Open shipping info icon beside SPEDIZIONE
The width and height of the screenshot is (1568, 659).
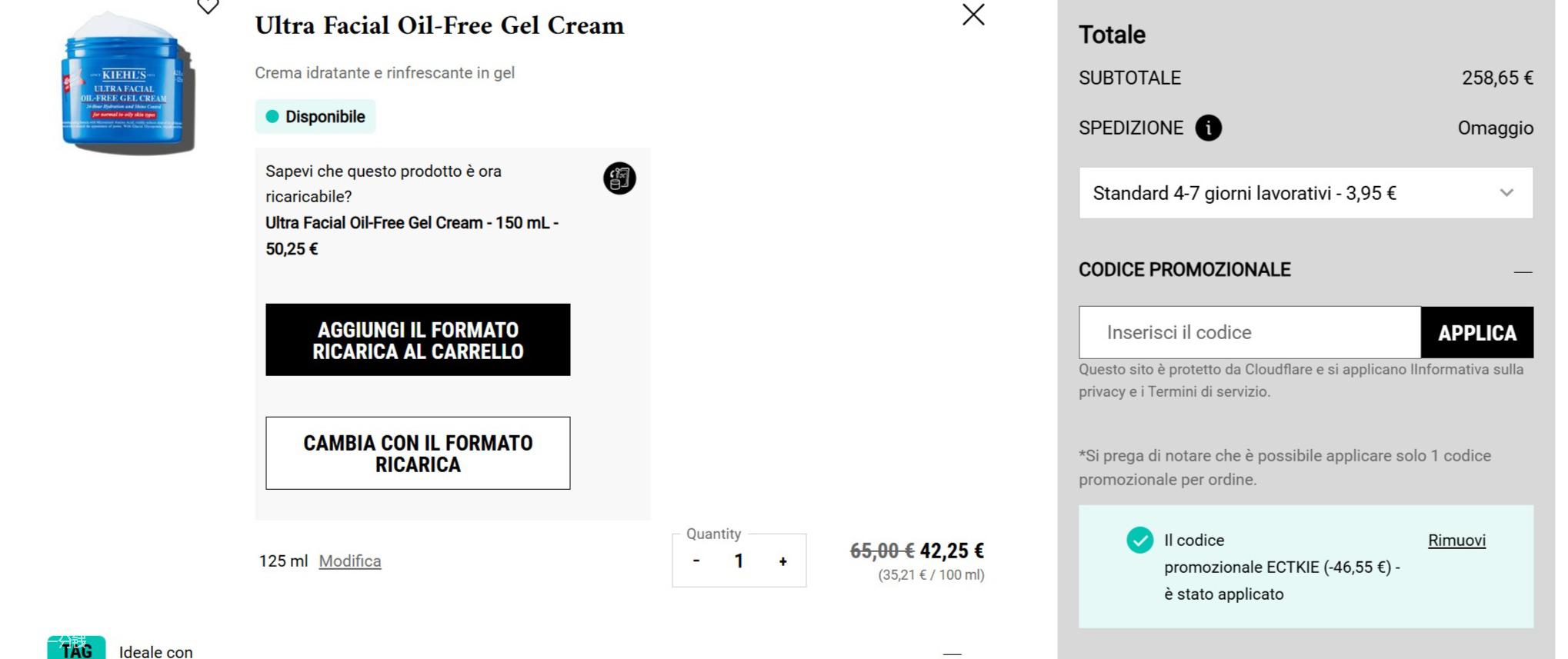click(1208, 128)
